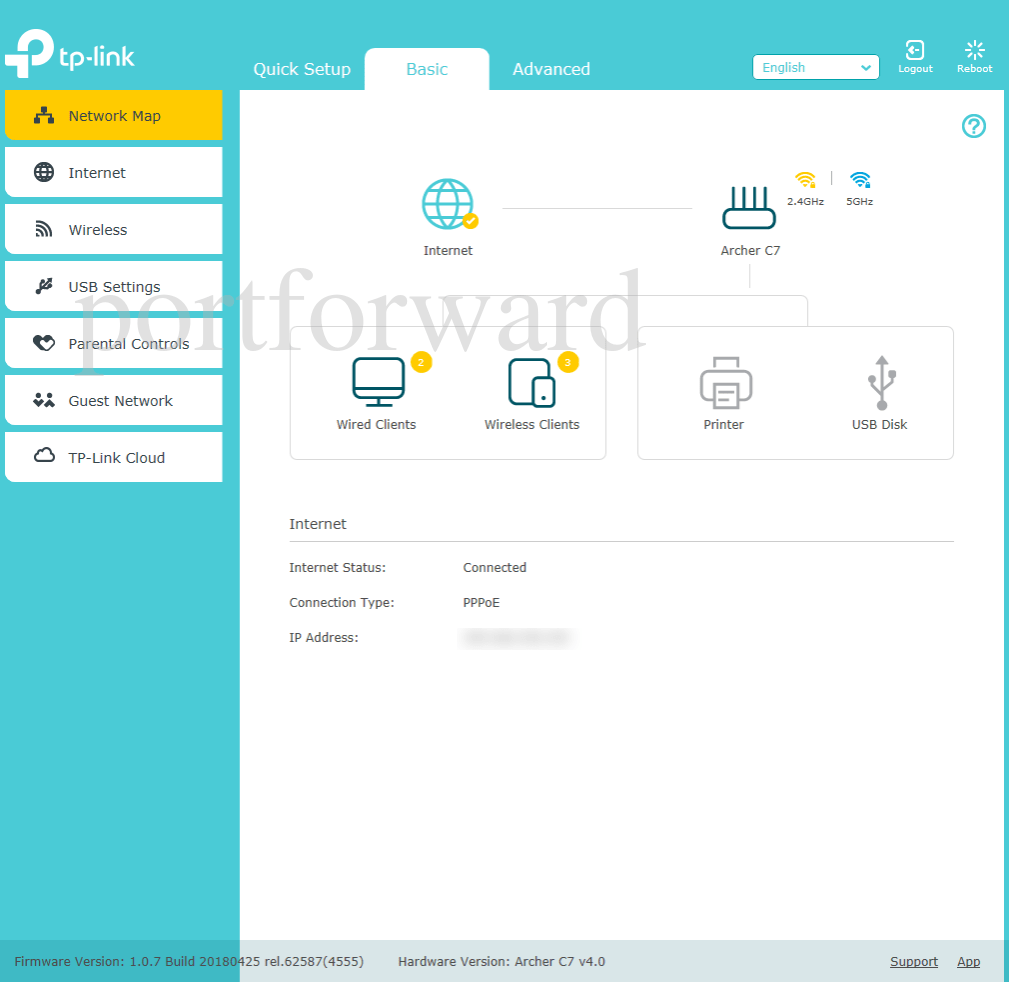Click the Logout icon
This screenshot has width=1009, height=982.
pos(914,55)
